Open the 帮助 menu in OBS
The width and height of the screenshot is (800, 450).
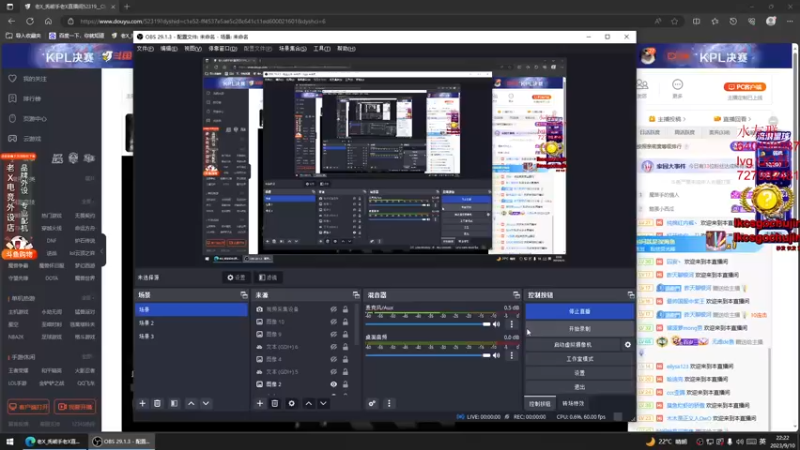[346, 48]
